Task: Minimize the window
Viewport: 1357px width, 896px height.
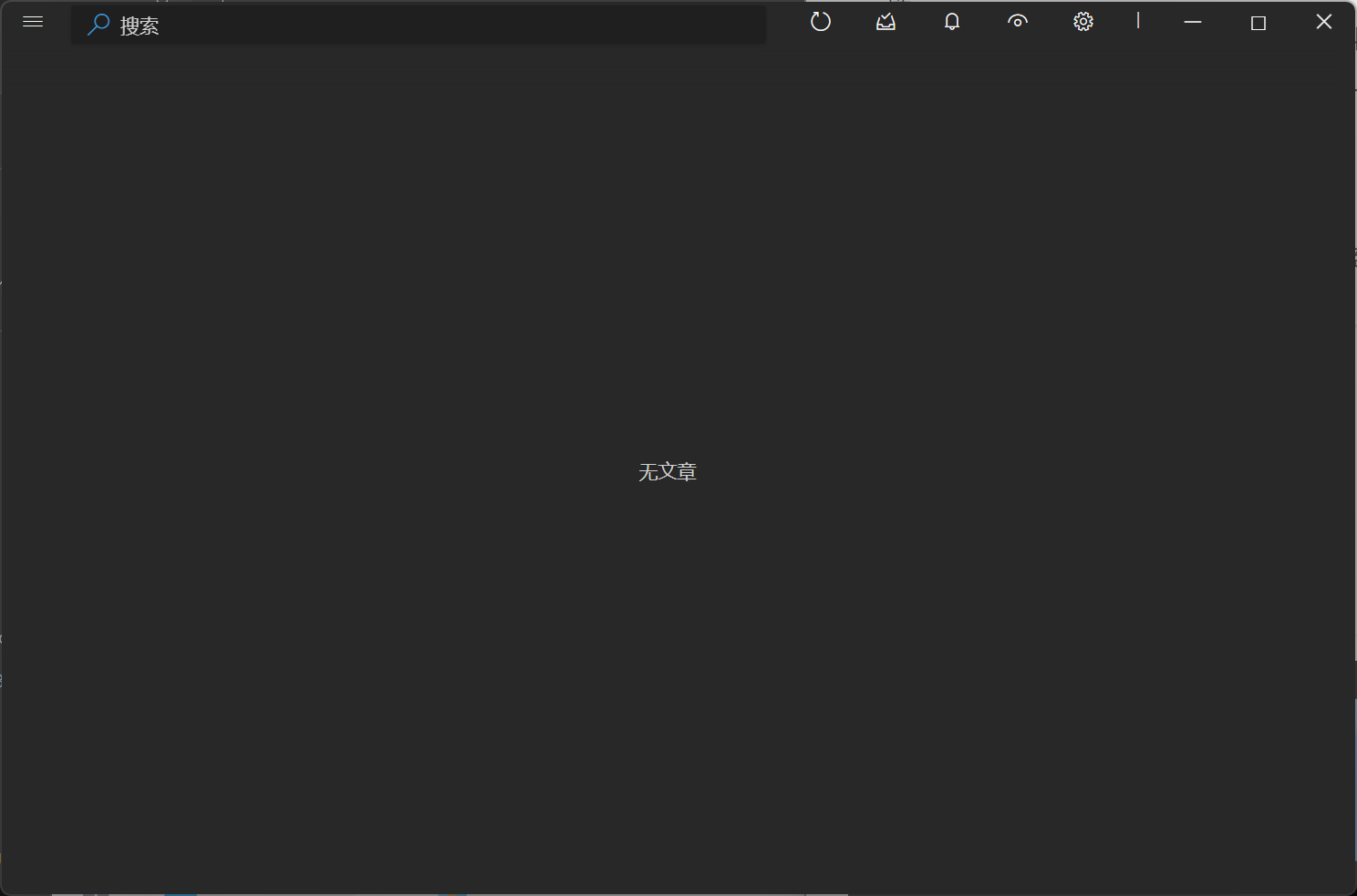Action: (x=1193, y=22)
